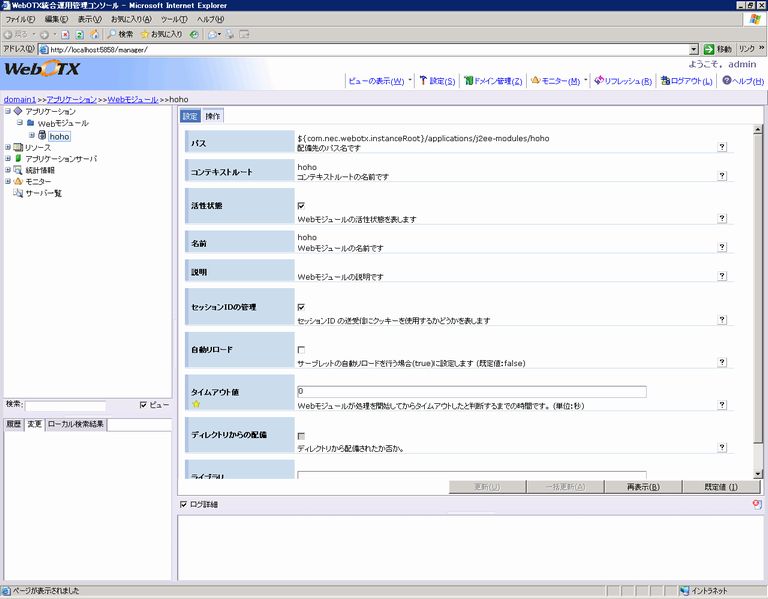Click the アプリケーションサーバ tree icon
768x599 pixels.
point(18,158)
